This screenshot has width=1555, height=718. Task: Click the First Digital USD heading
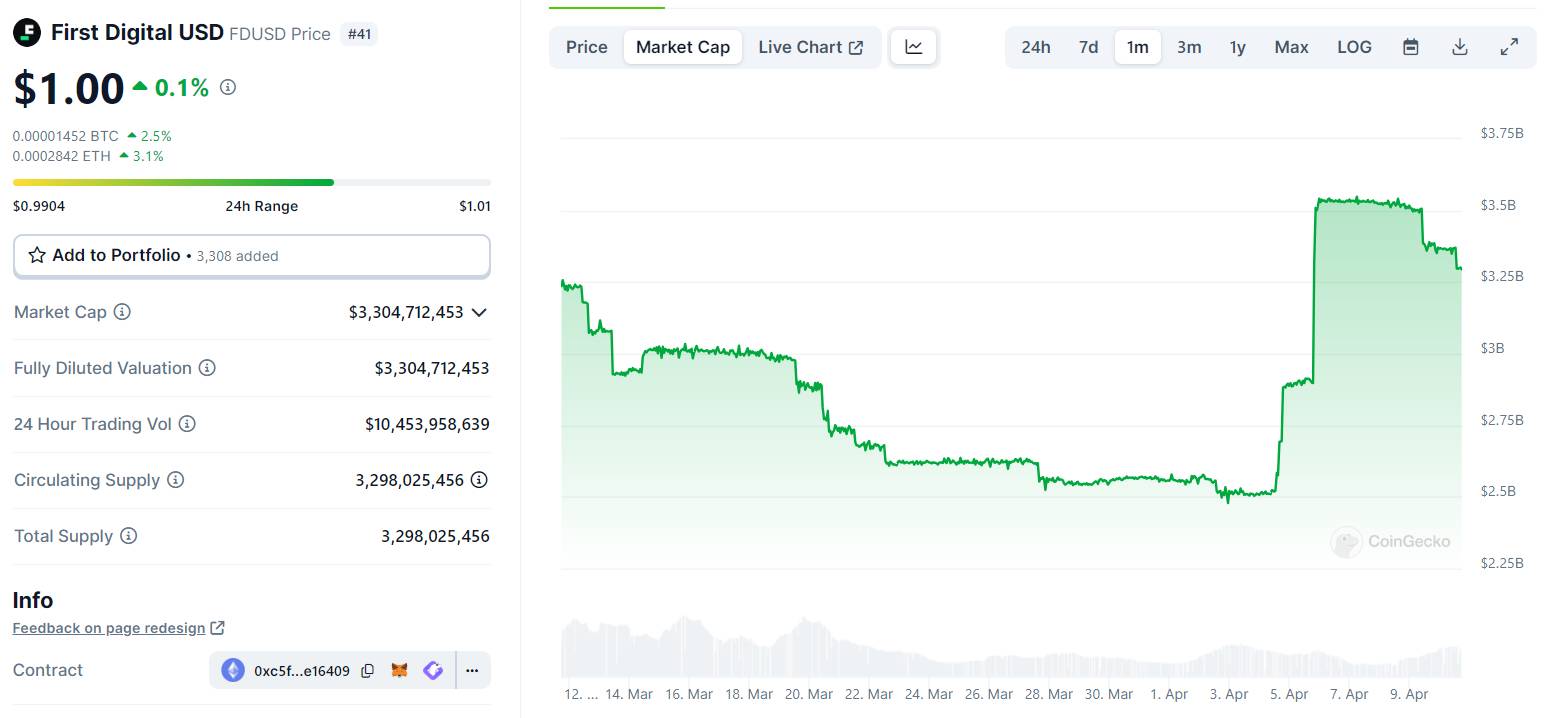(137, 33)
